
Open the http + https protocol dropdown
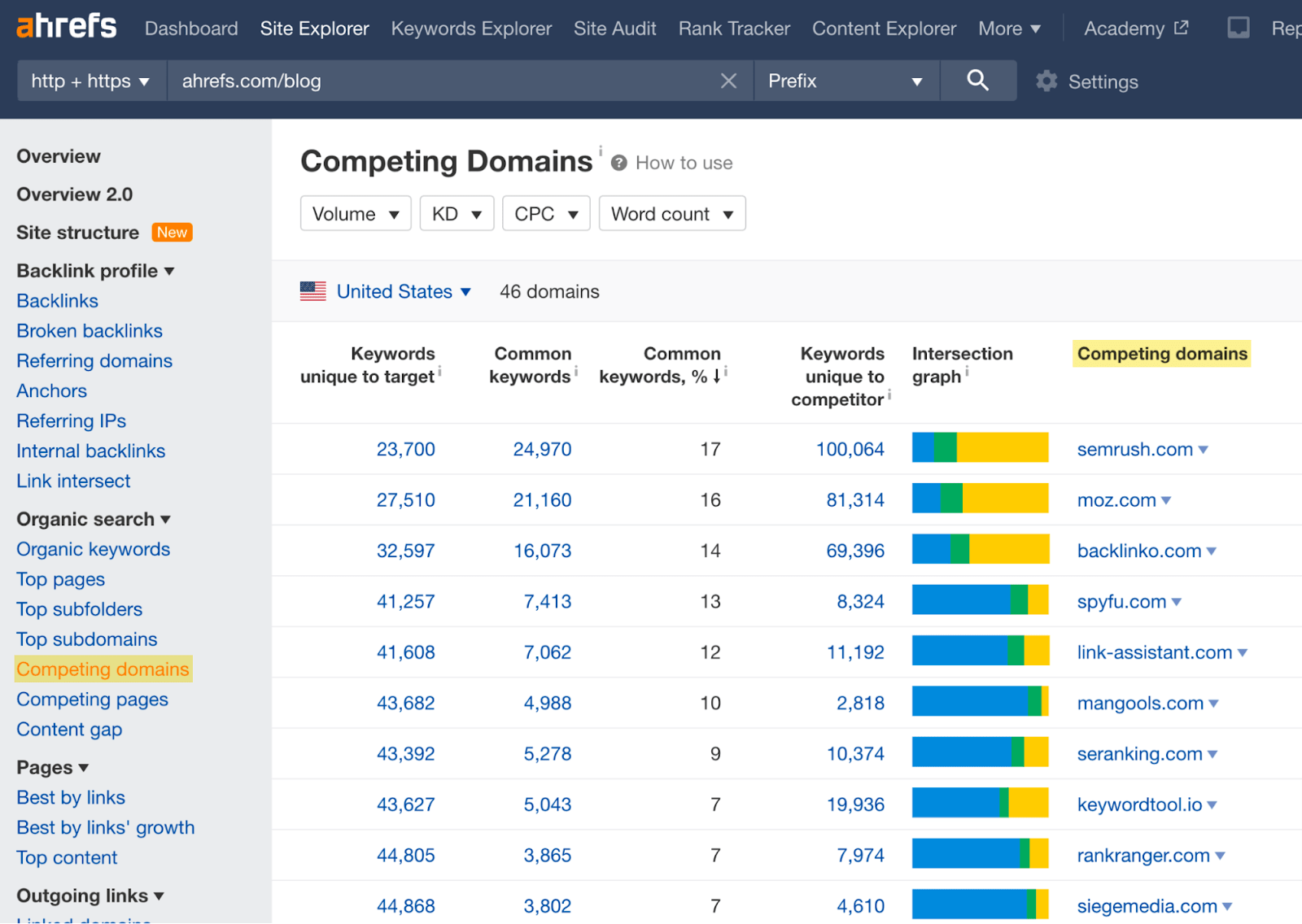point(91,81)
